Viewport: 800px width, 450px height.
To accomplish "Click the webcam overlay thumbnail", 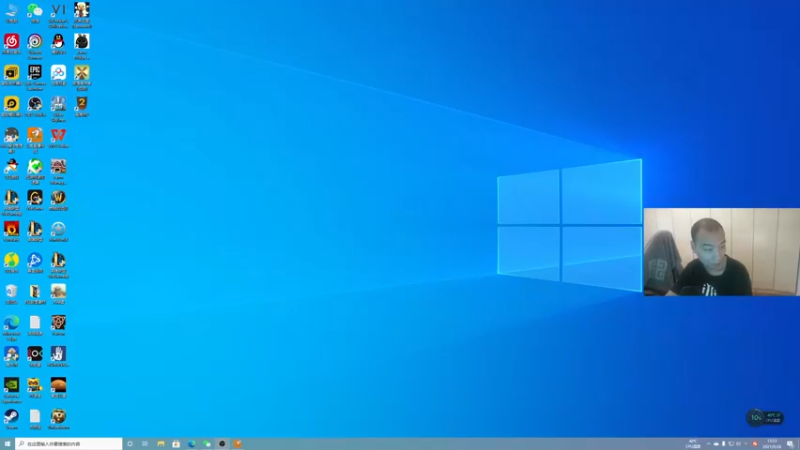I will click(x=721, y=252).
